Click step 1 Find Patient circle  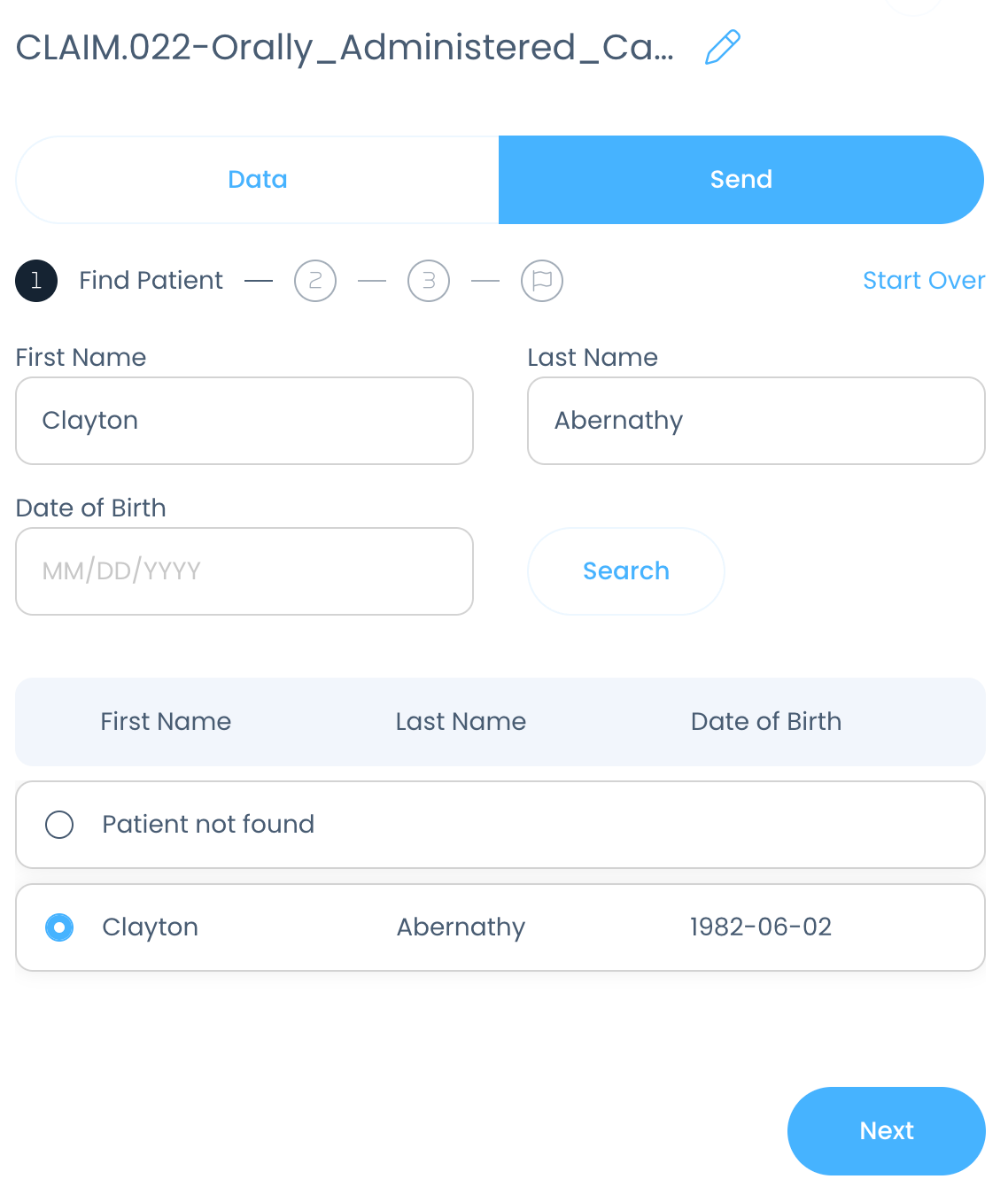[x=36, y=281]
